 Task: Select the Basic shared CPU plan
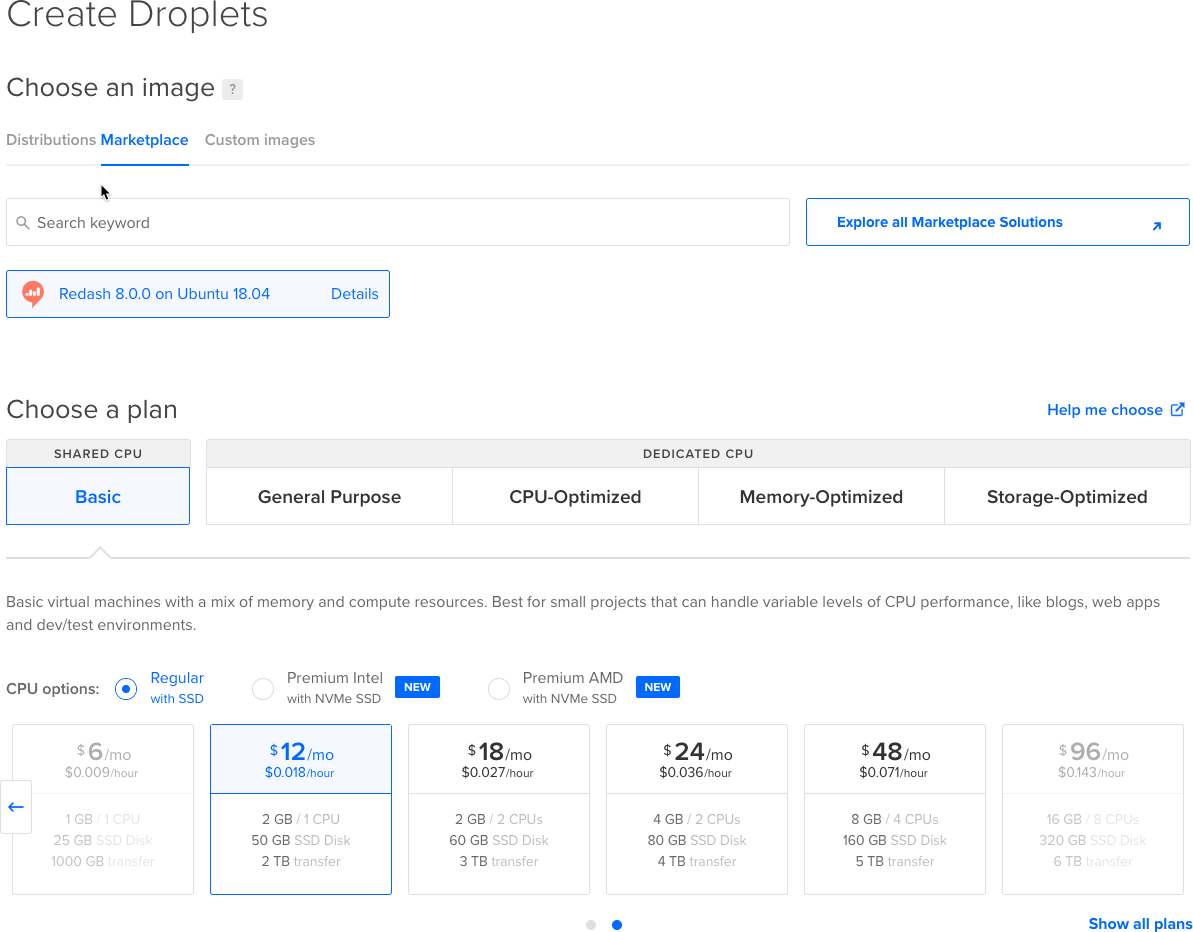(x=98, y=496)
